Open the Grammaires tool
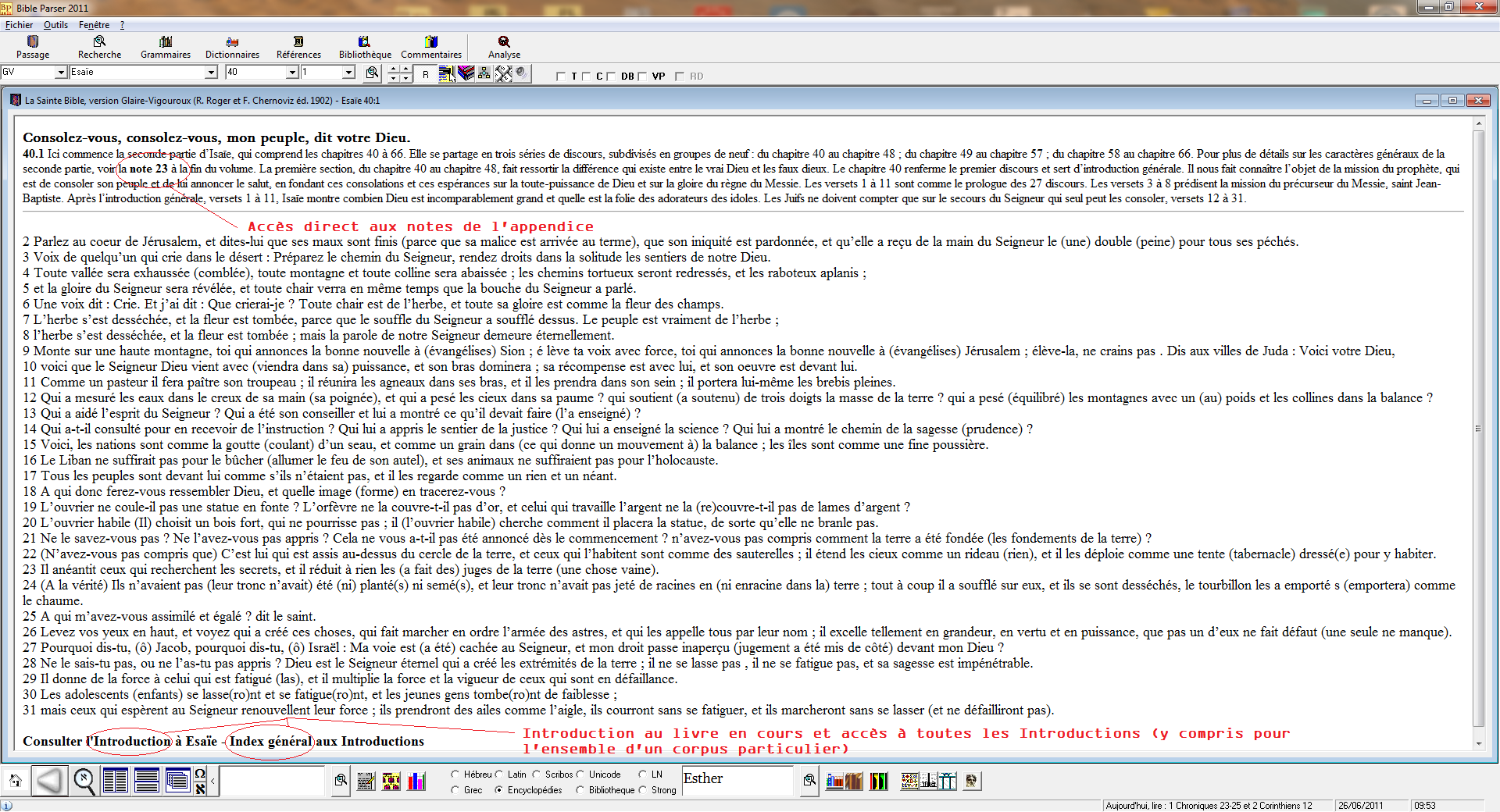The width and height of the screenshot is (1500, 812). tap(166, 47)
